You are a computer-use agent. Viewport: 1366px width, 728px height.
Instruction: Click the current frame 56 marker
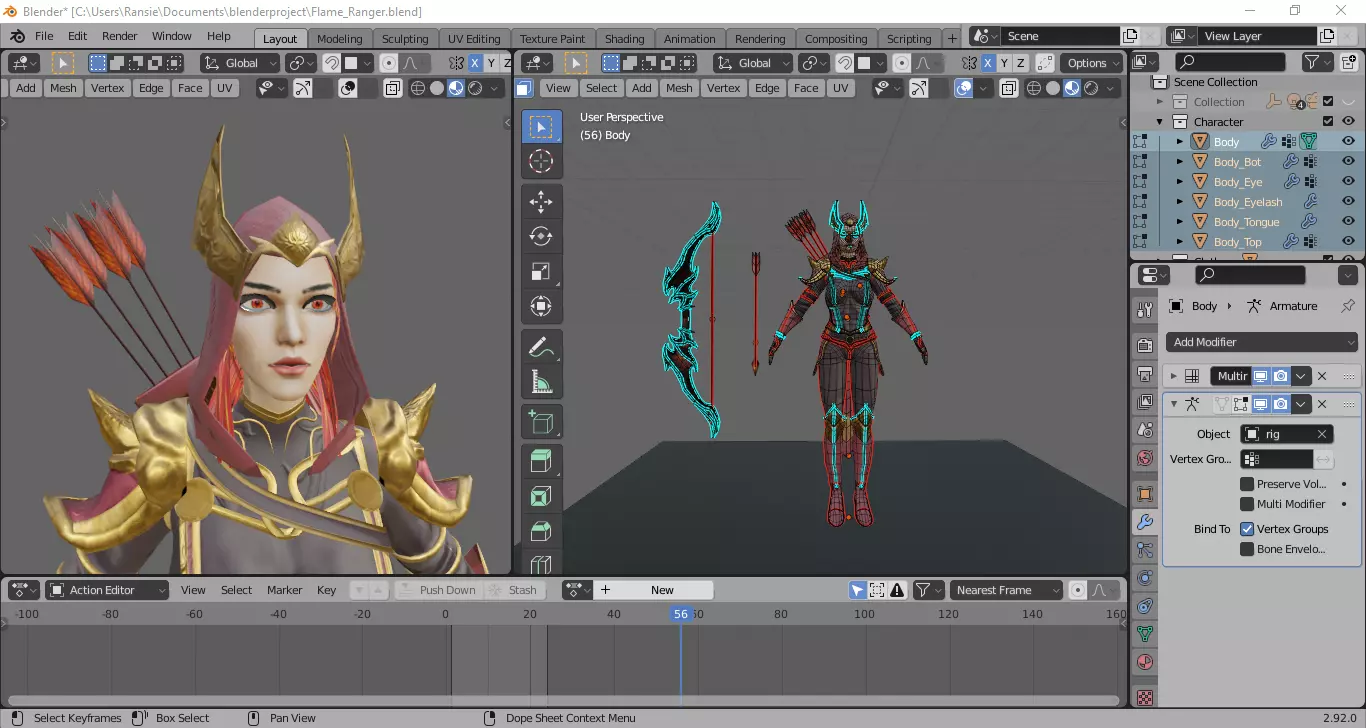681,614
